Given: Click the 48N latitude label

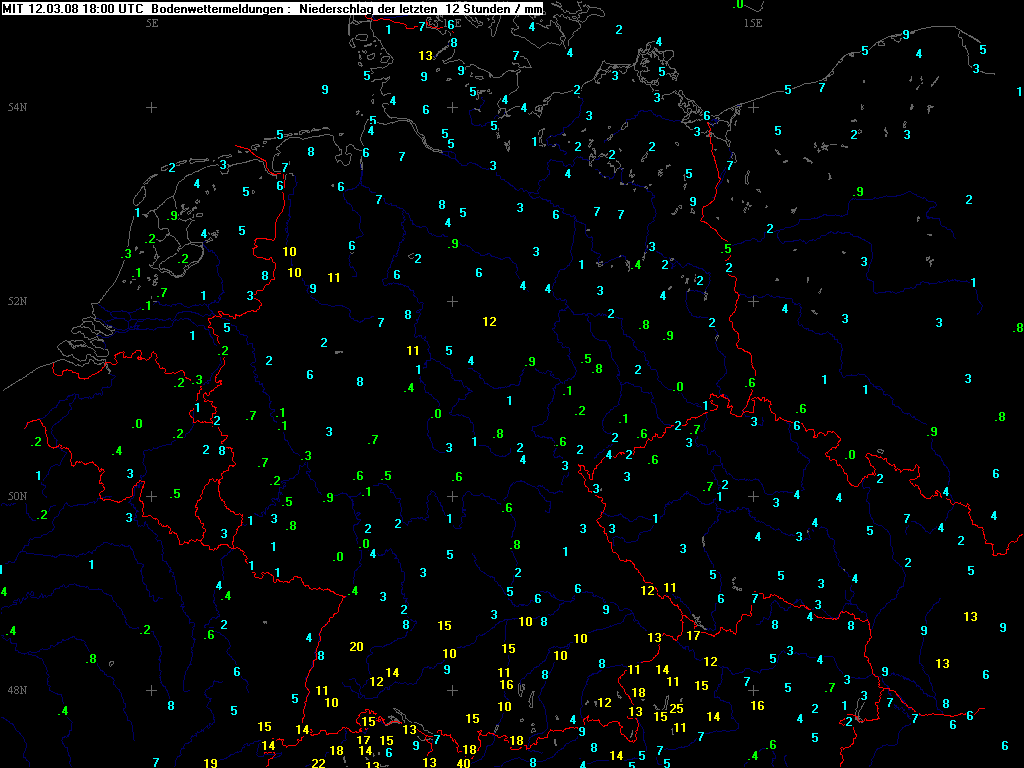Looking at the screenshot, I should [17, 690].
